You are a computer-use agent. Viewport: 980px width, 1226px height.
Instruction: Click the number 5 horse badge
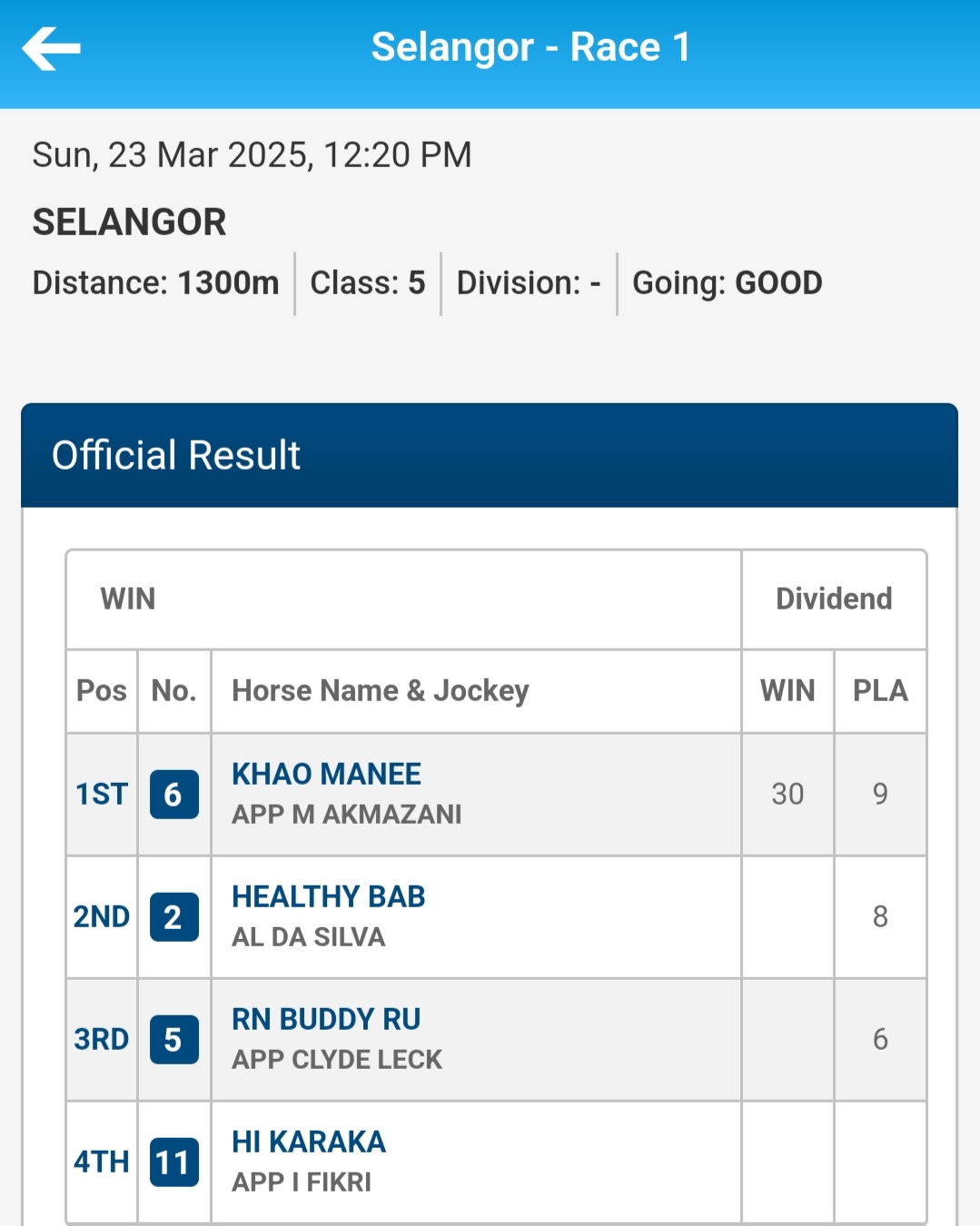click(x=173, y=1040)
